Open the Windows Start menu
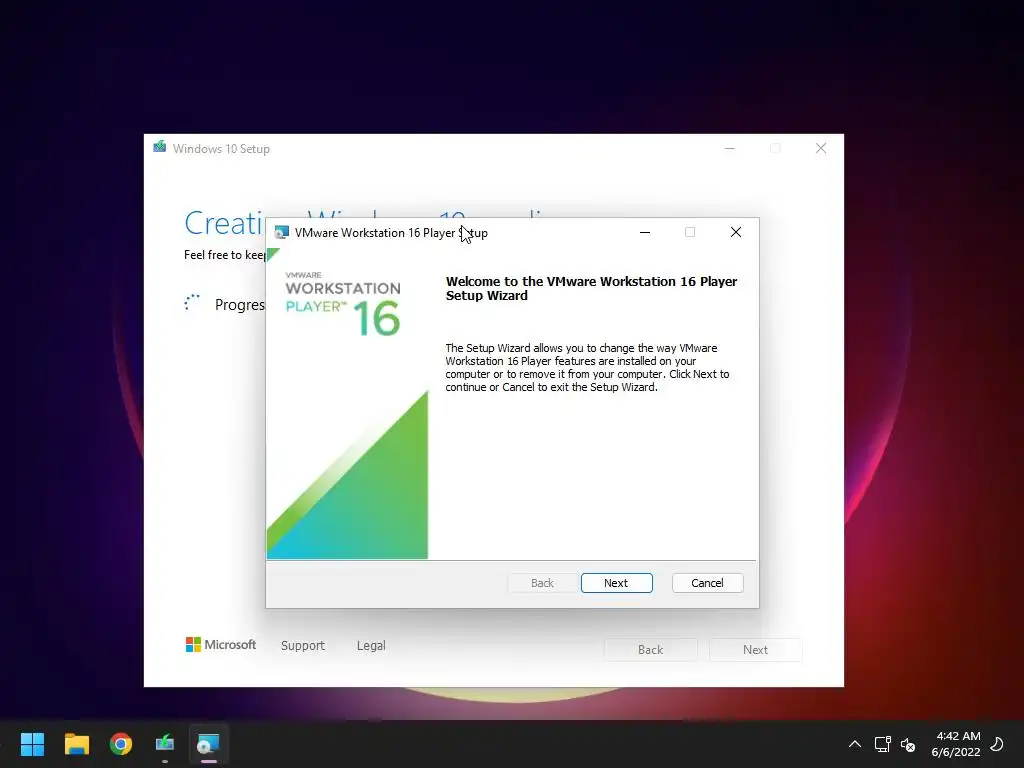The image size is (1024, 768). [x=32, y=744]
